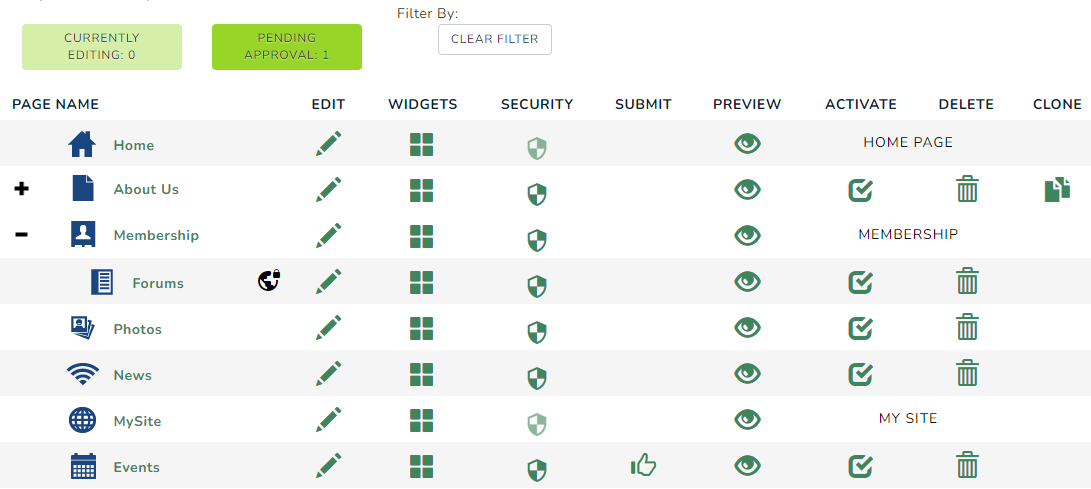This screenshot has height=489, width=1091.
Task: Activate the Events page checkmark
Action: pyautogui.click(x=861, y=466)
